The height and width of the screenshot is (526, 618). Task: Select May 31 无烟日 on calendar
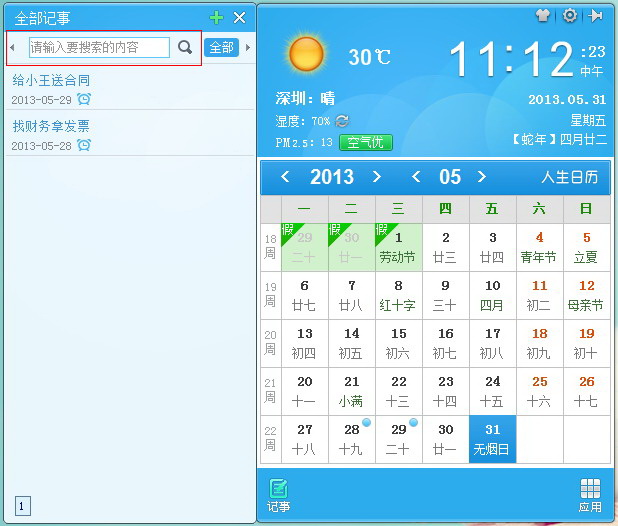point(492,439)
